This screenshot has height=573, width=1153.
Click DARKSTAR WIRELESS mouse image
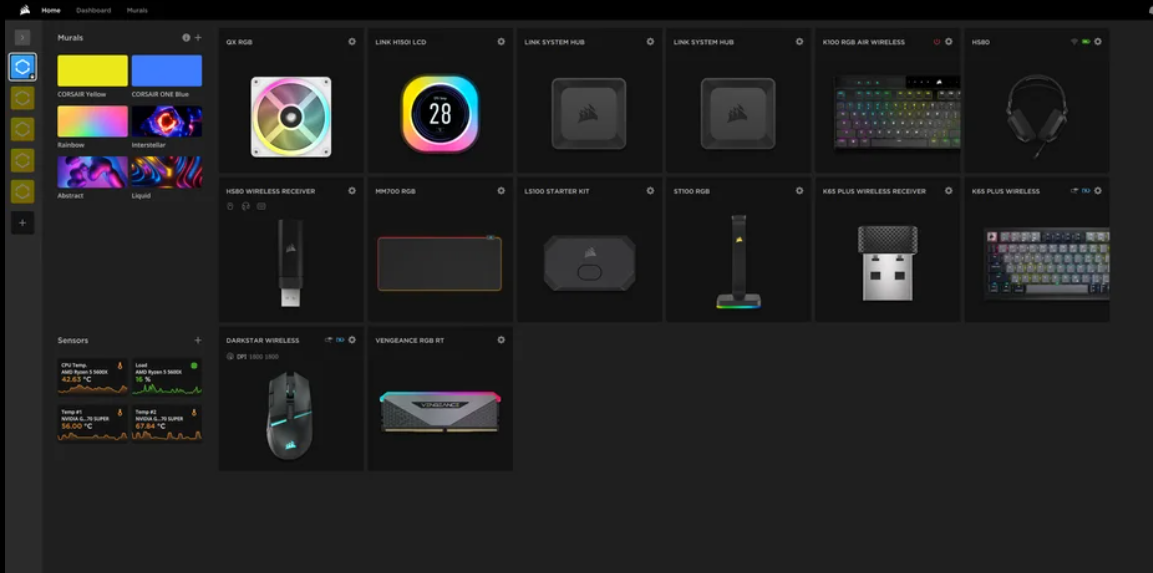290,416
